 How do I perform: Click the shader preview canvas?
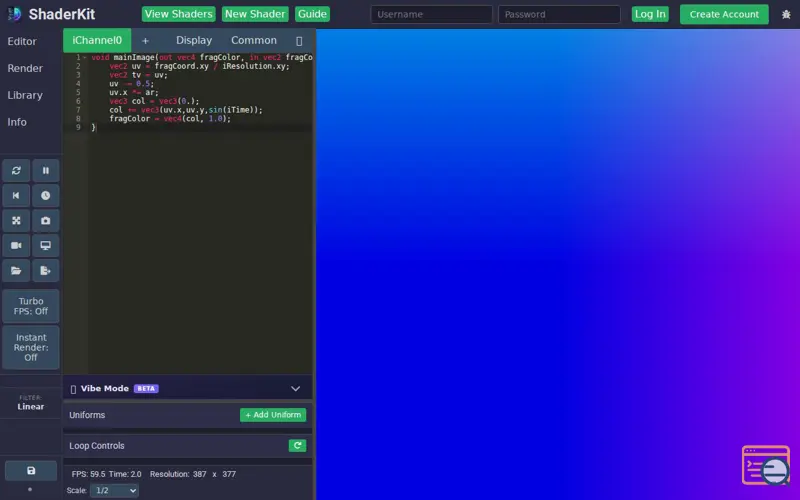click(x=558, y=264)
